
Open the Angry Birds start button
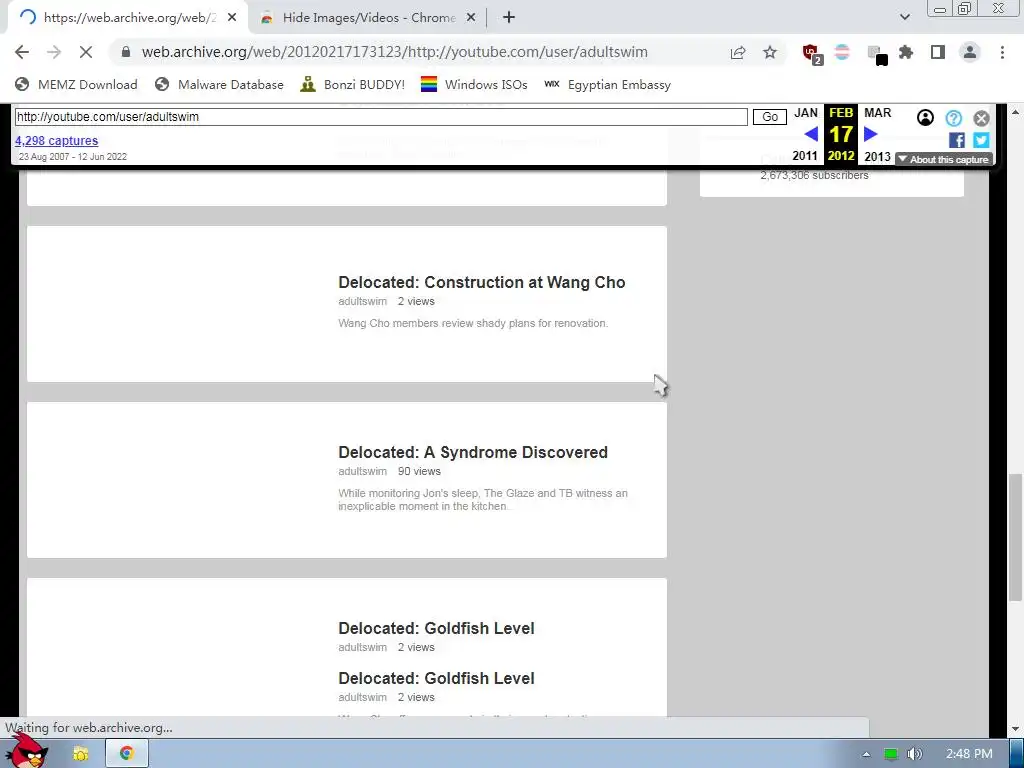[x=26, y=751]
